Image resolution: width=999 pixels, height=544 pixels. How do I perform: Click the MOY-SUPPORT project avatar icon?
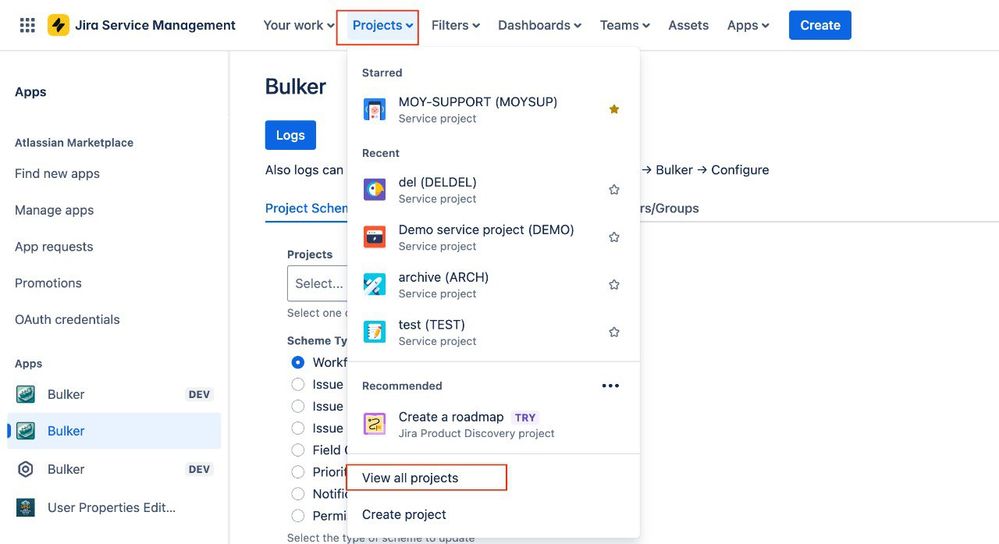coord(374,110)
